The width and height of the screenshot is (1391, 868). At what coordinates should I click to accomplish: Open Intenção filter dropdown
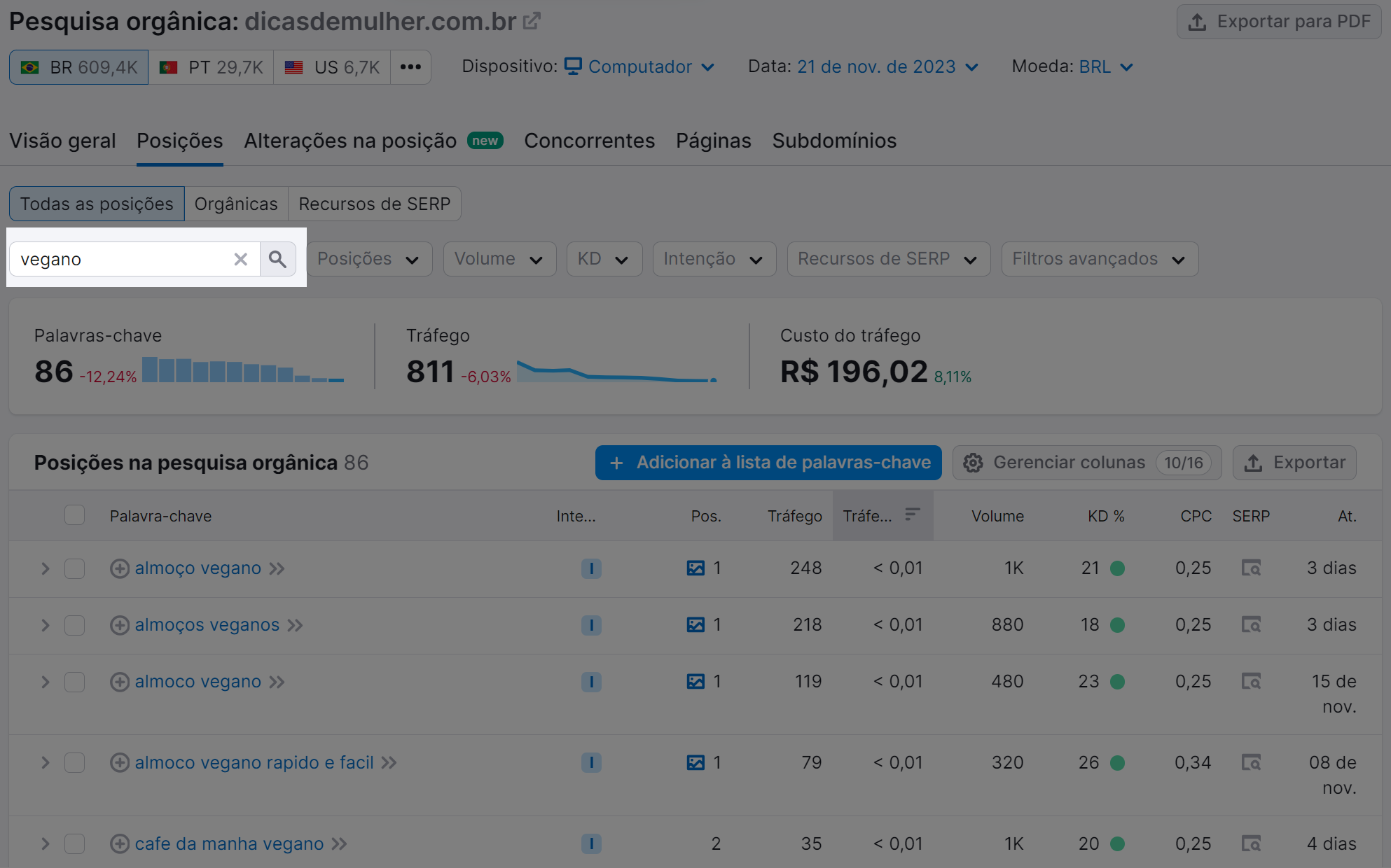click(714, 259)
